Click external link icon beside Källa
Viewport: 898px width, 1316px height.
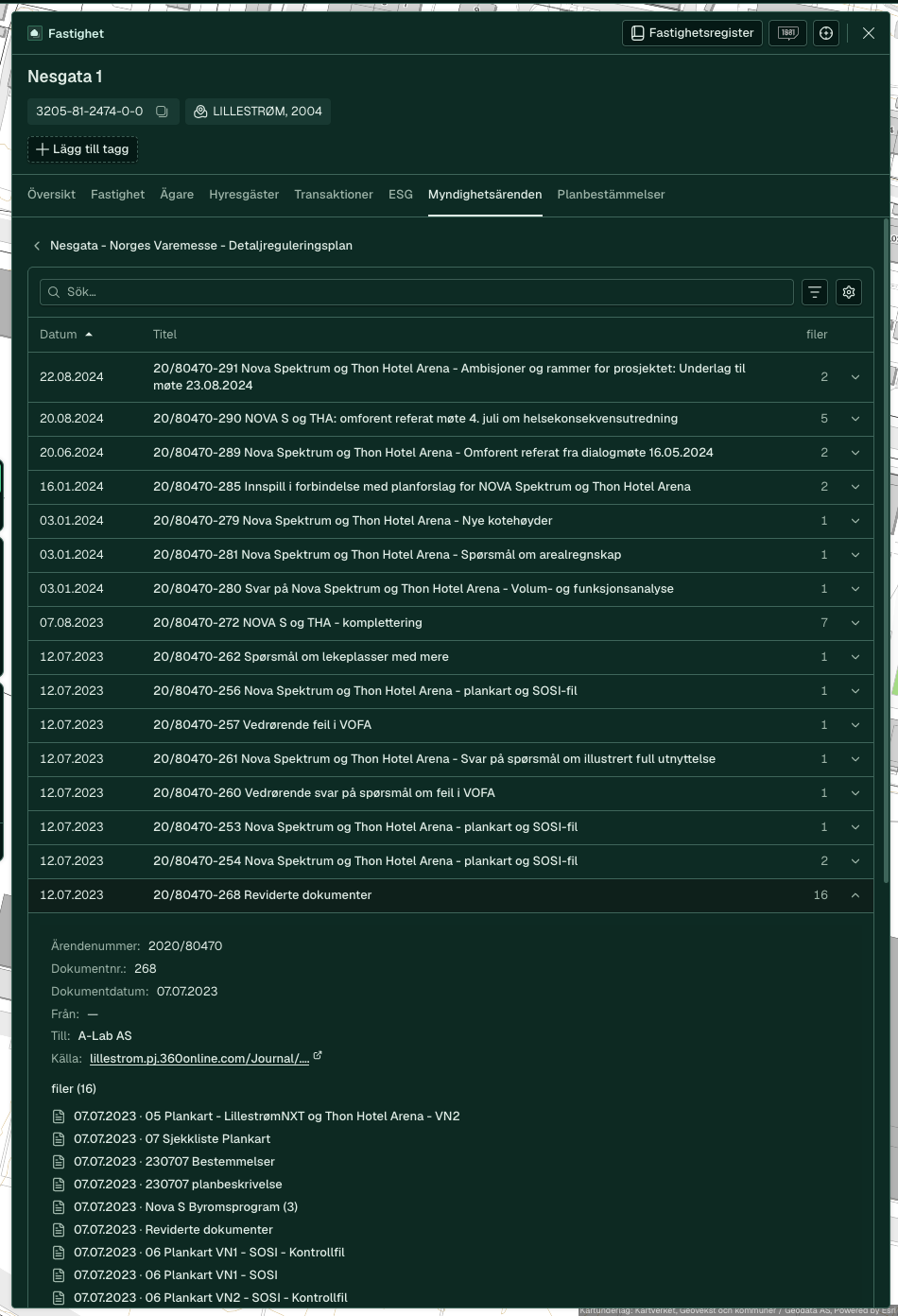pyautogui.click(x=318, y=1056)
